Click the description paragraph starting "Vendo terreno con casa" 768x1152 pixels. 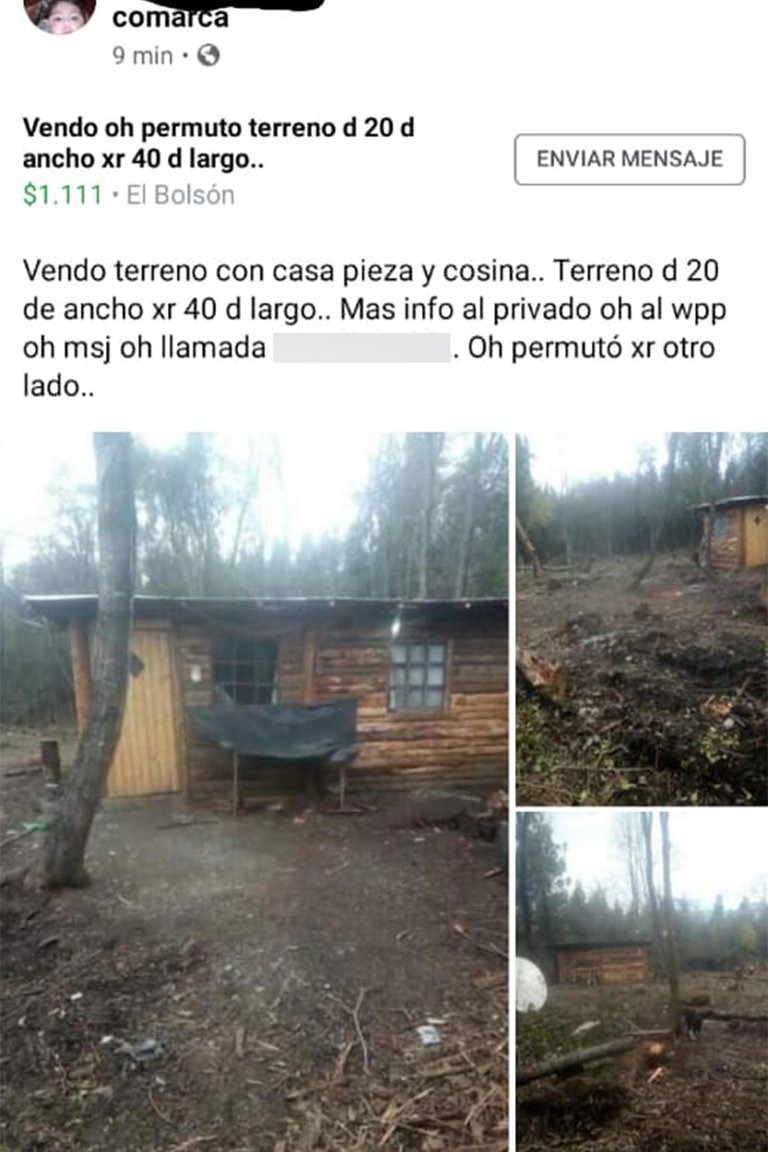pyautogui.click(x=374, y=328)
